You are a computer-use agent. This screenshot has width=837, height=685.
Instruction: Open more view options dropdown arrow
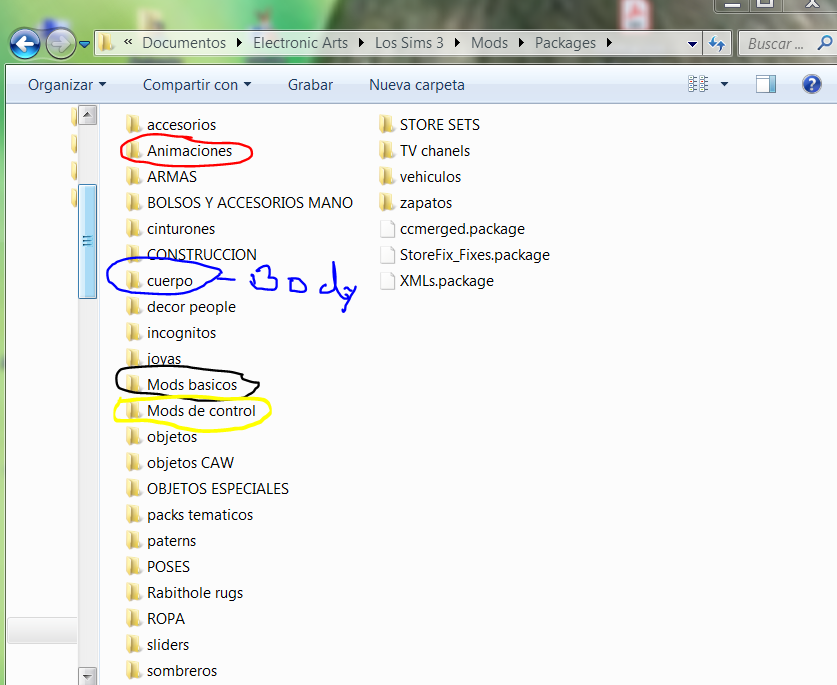(x=724, y=84)
